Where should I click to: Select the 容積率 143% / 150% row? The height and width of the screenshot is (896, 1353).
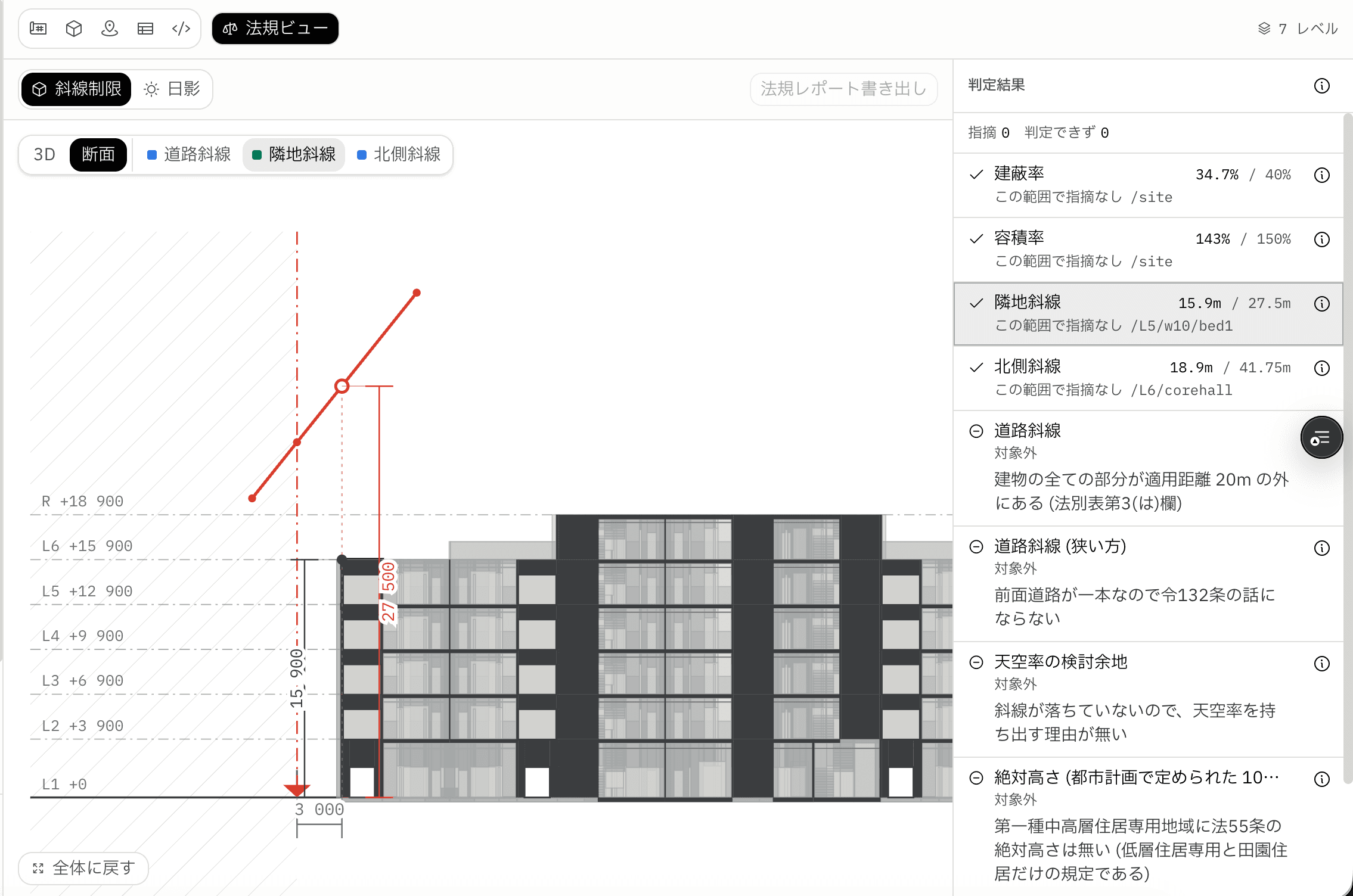(x=1148, y=250)
